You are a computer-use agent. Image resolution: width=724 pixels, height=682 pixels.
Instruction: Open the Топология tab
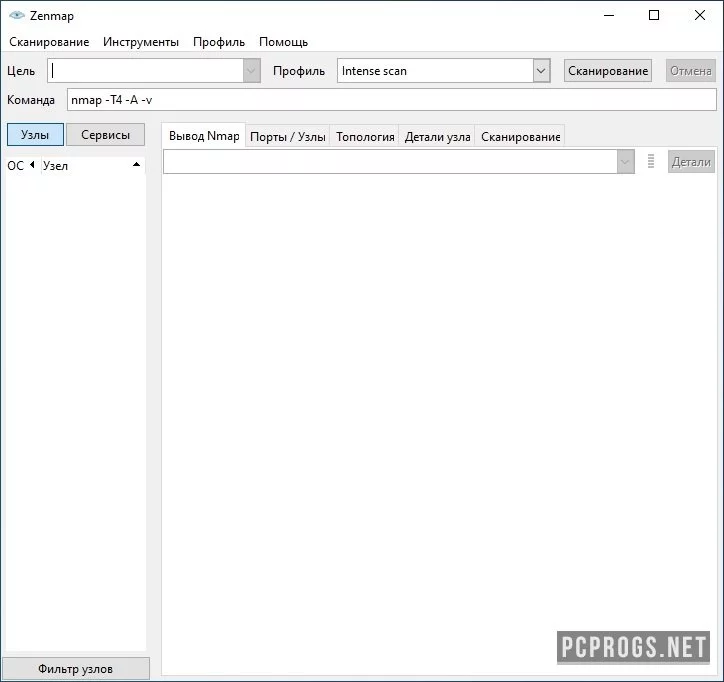(365, 137)
